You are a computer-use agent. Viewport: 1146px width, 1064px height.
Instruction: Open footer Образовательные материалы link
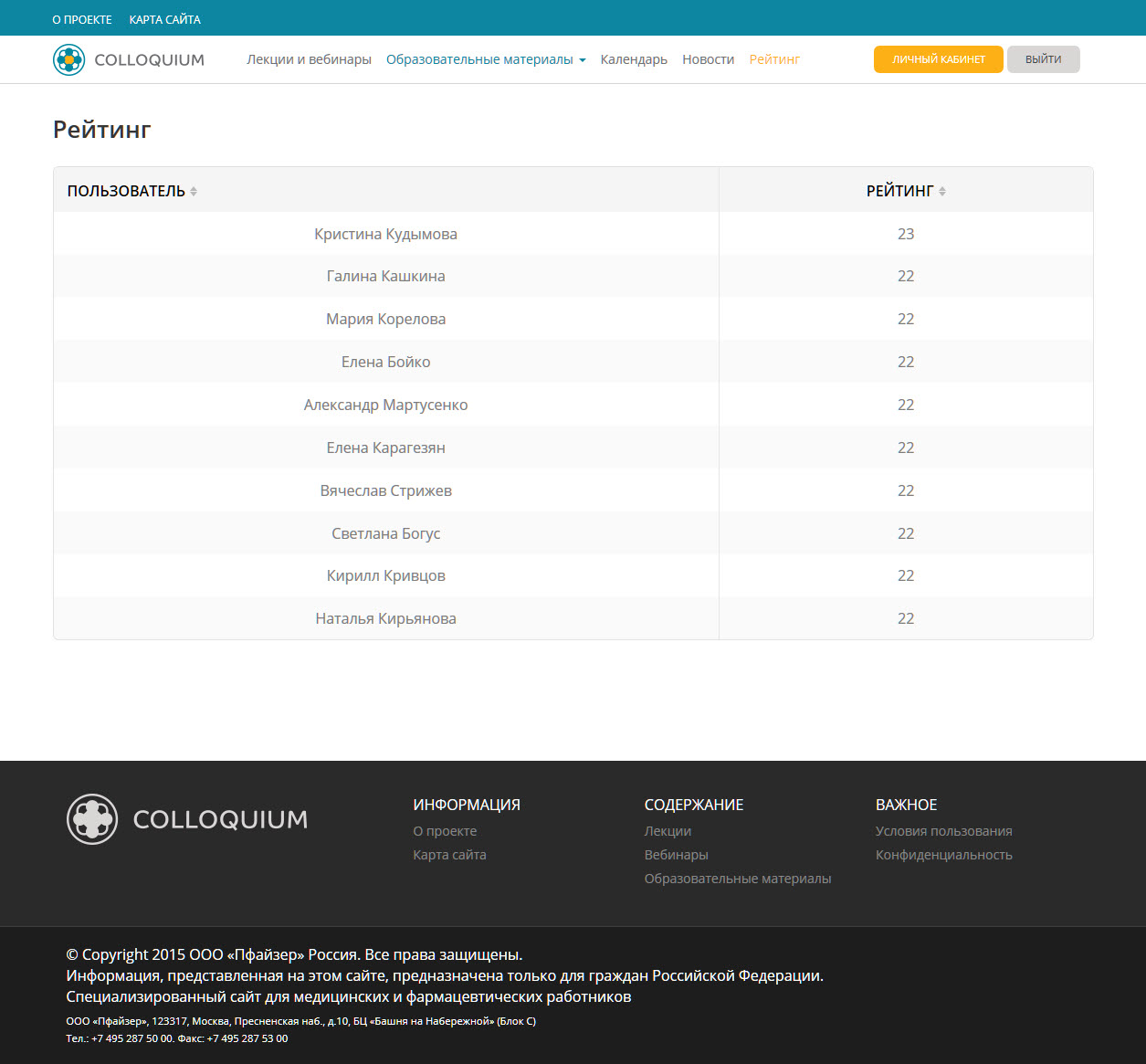click(737, 879)
